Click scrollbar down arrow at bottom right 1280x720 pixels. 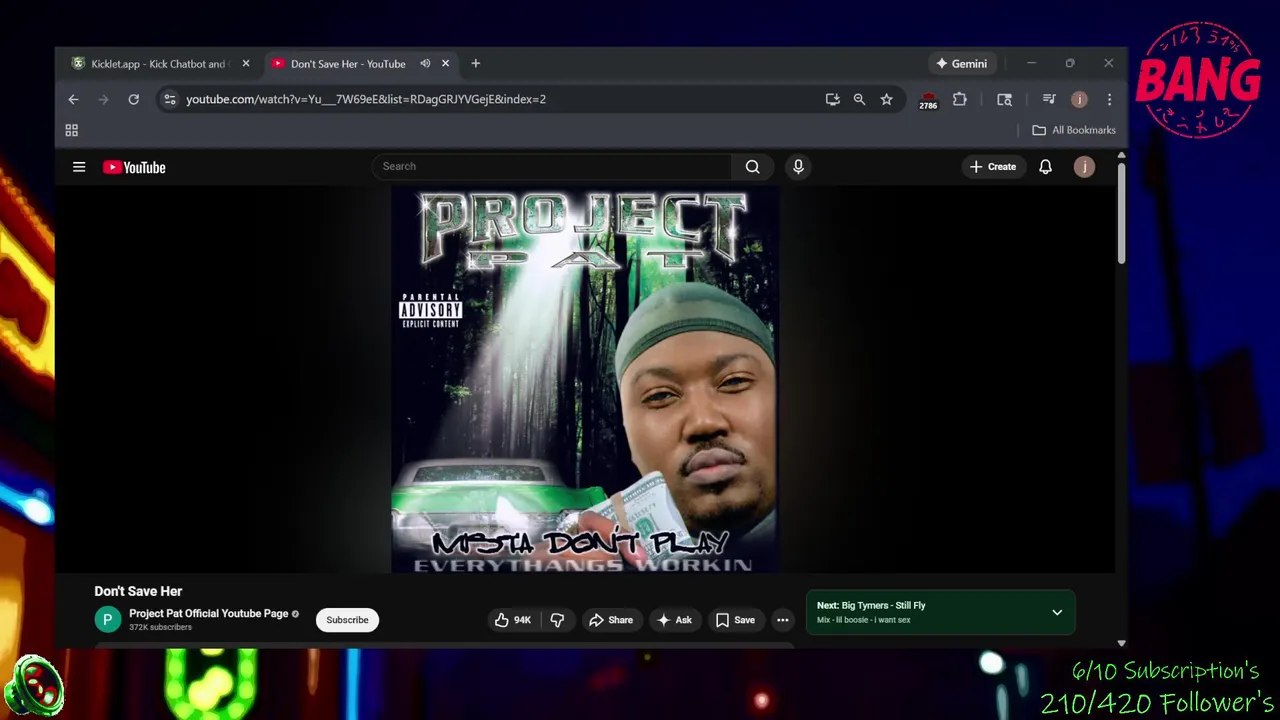click(1121, 643)
